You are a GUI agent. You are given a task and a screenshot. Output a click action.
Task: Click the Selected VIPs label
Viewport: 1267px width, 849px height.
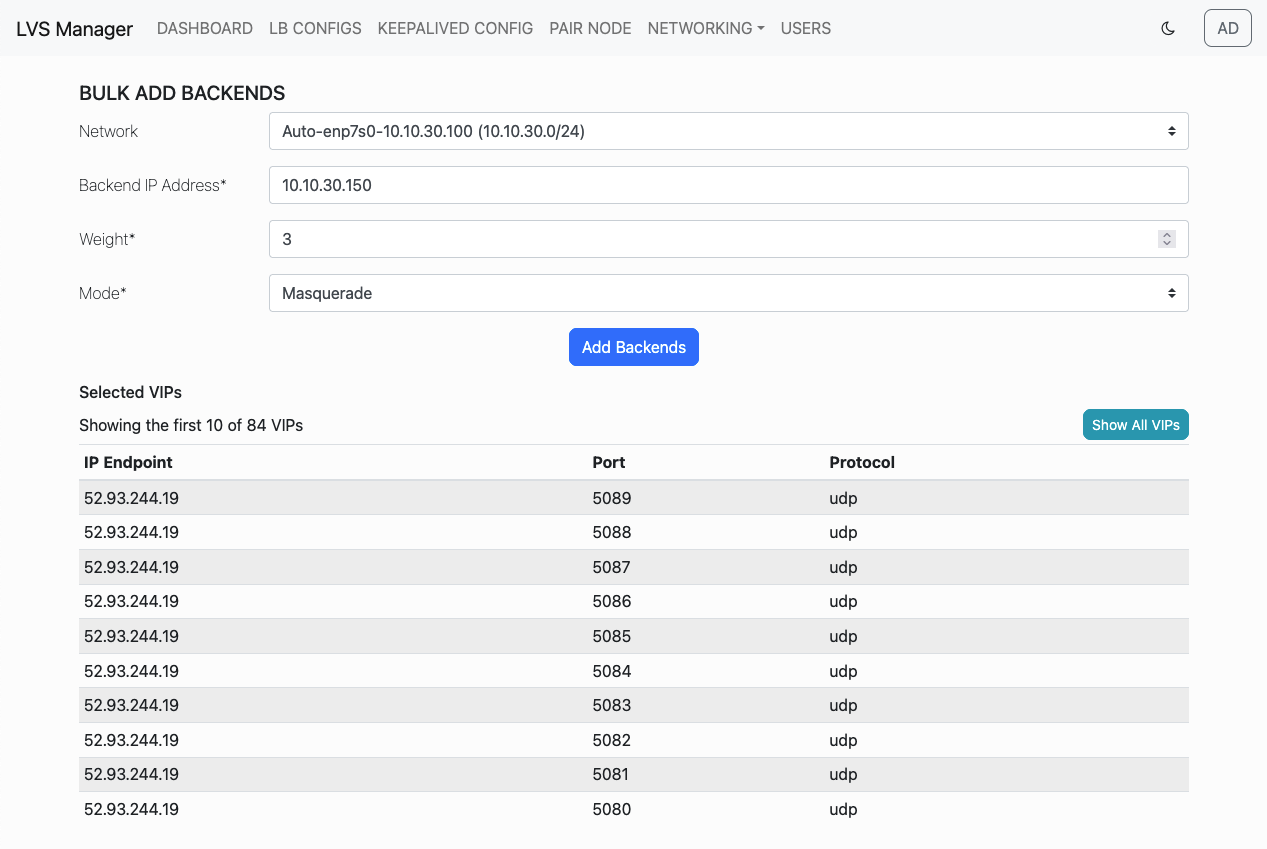click(x=130, y=392)
